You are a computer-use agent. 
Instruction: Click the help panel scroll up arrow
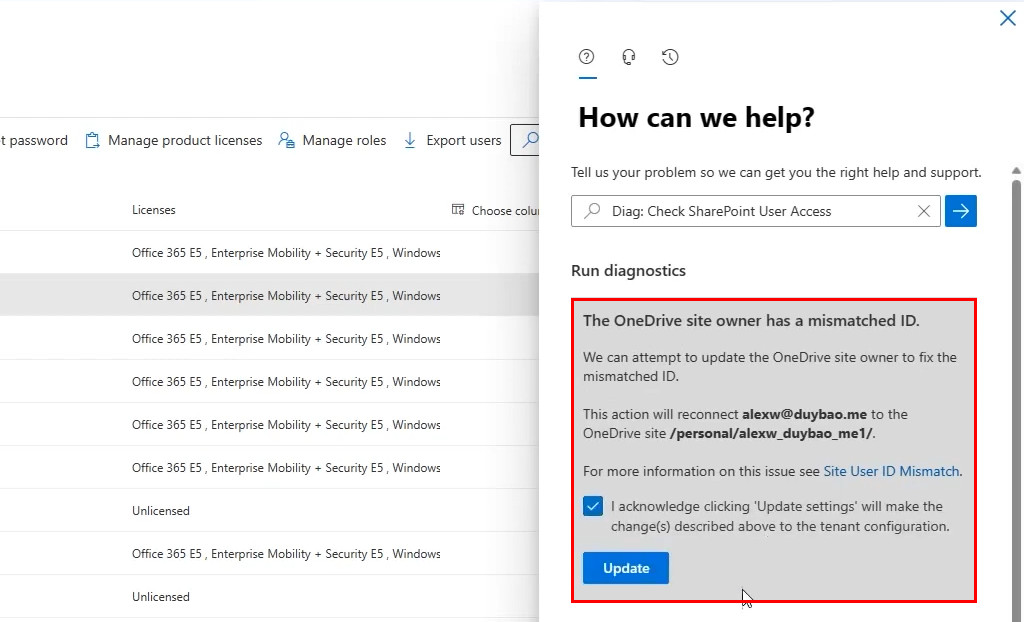pyautogui.click(x=1016, y=171)
